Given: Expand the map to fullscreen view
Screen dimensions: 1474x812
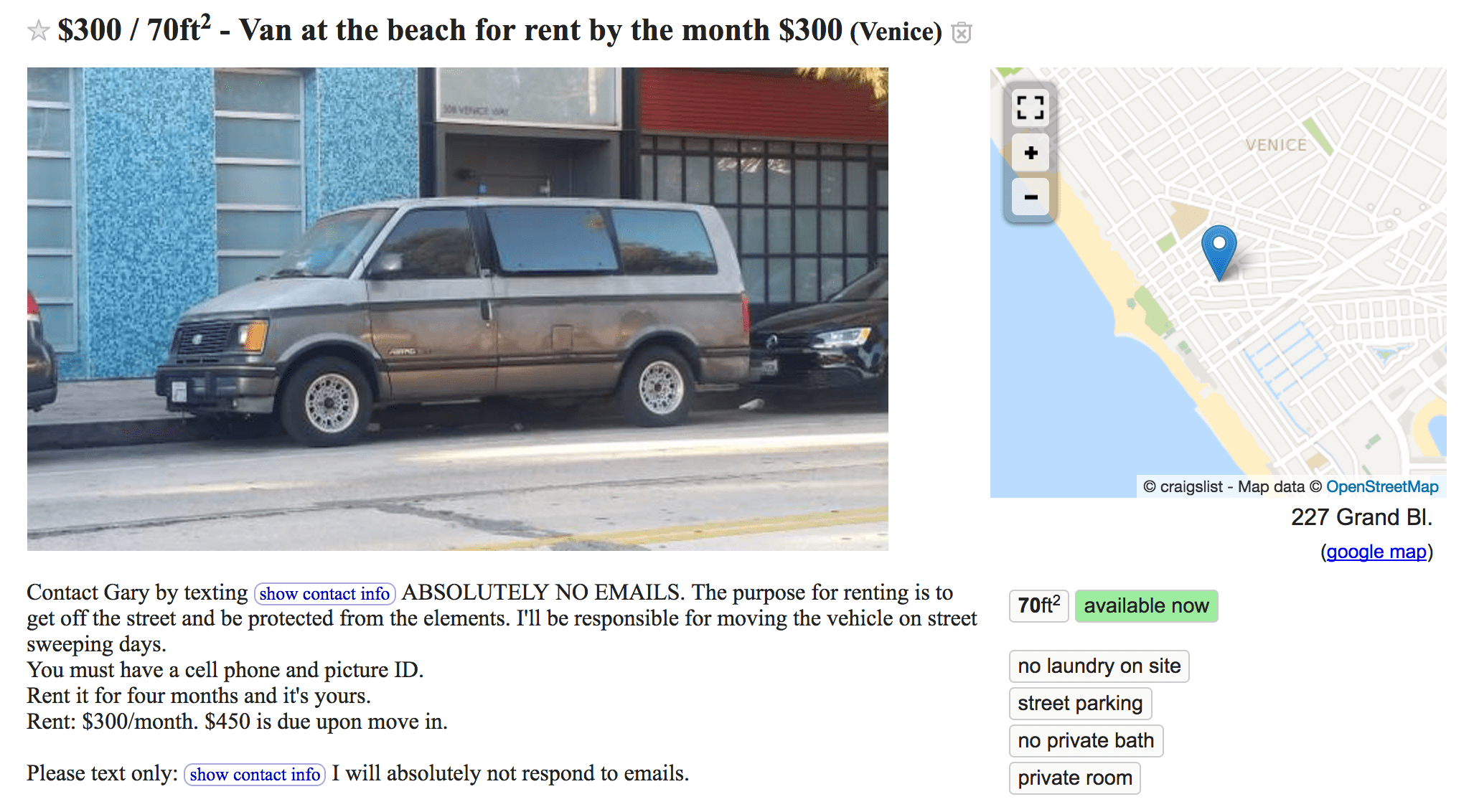Looking at the screenshot, I should (x=1031, y=108).
